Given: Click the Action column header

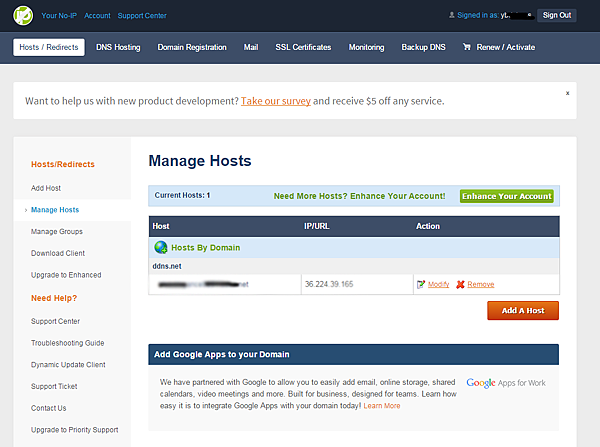Looking at the screenshot, I should [x=428, y=226].
